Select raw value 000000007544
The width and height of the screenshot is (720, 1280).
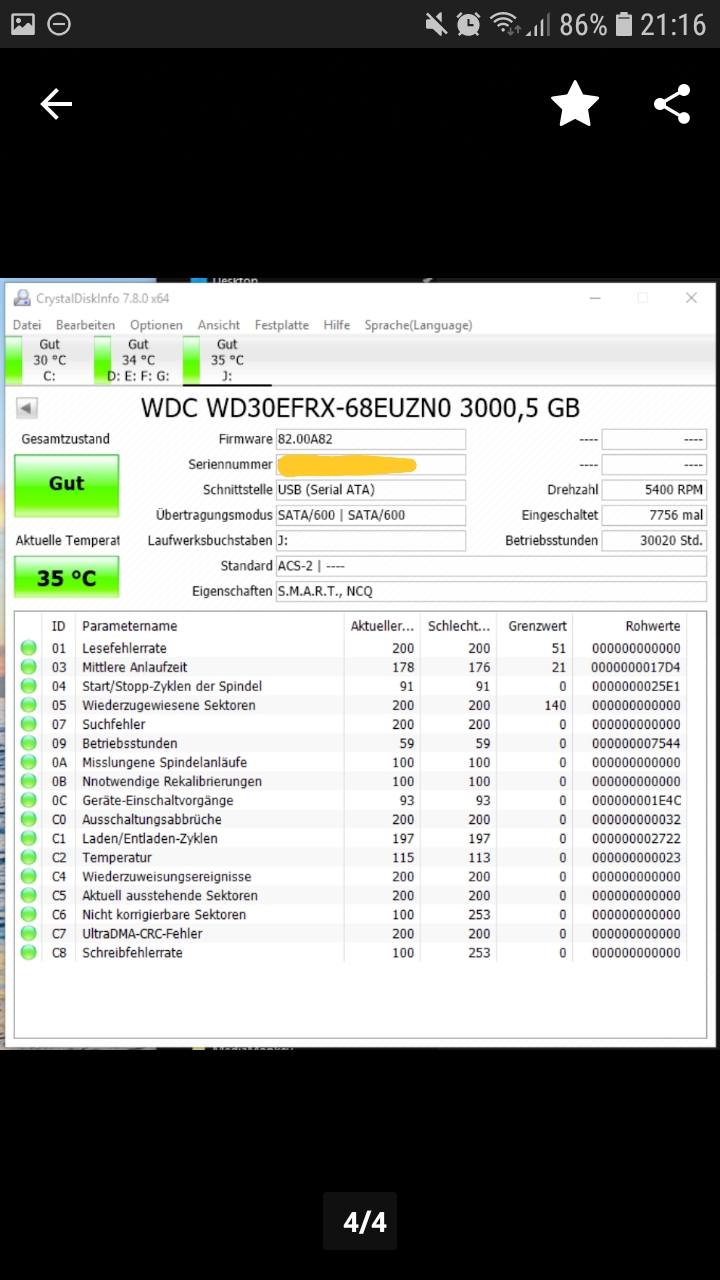coord(635,743)
